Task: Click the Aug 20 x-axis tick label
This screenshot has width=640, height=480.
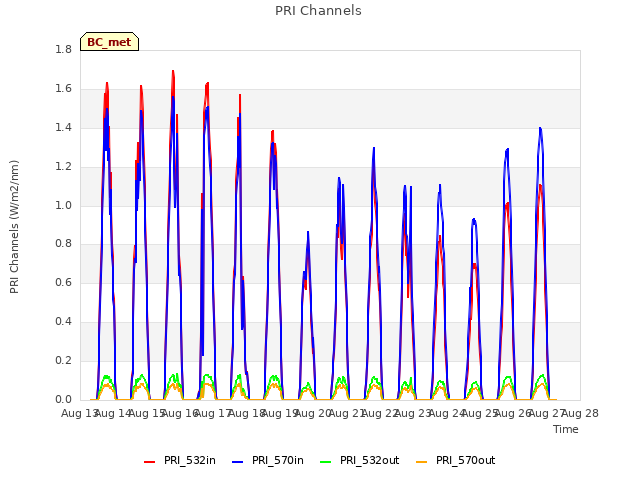Action: pyautogui.click(x=313, y=413)
